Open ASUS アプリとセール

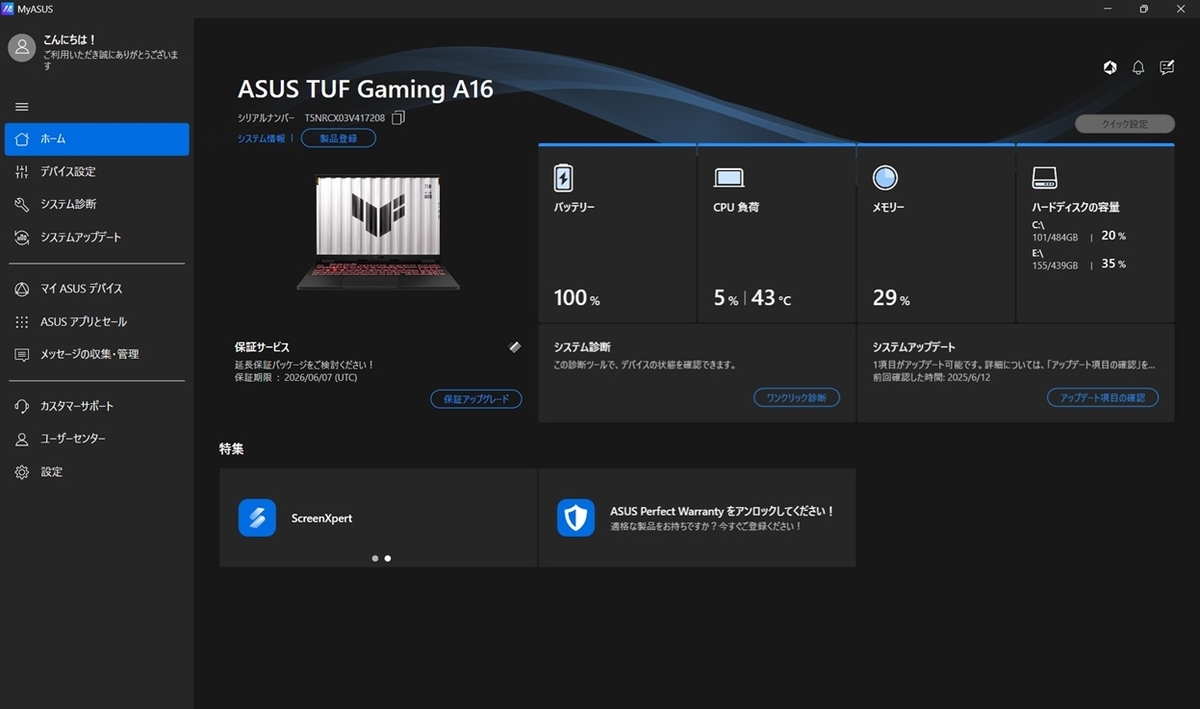point(97,322)
